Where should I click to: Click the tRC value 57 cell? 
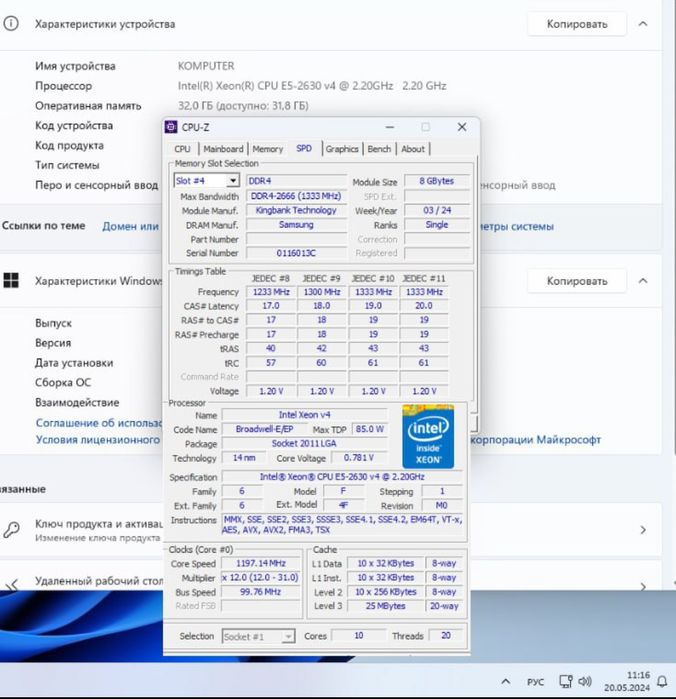[271, 363]
